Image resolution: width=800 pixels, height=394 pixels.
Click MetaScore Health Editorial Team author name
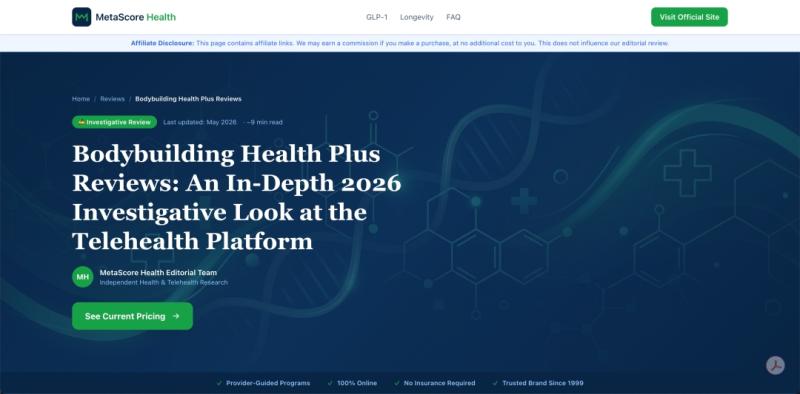[158, 273]
